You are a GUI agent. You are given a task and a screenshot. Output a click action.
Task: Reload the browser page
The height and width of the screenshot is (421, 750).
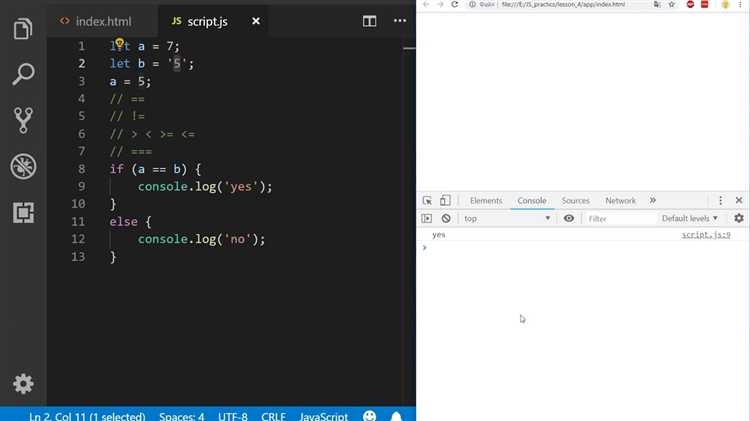coord(454,4)
